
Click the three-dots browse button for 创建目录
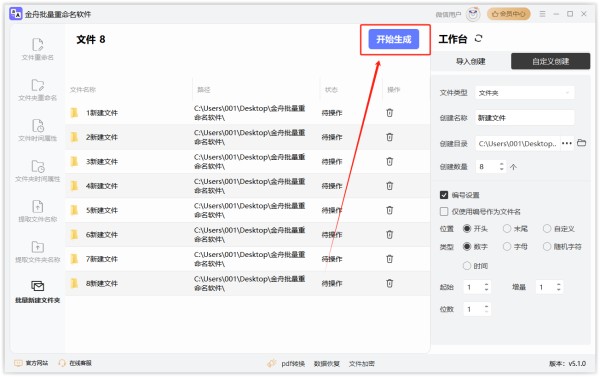567,144
